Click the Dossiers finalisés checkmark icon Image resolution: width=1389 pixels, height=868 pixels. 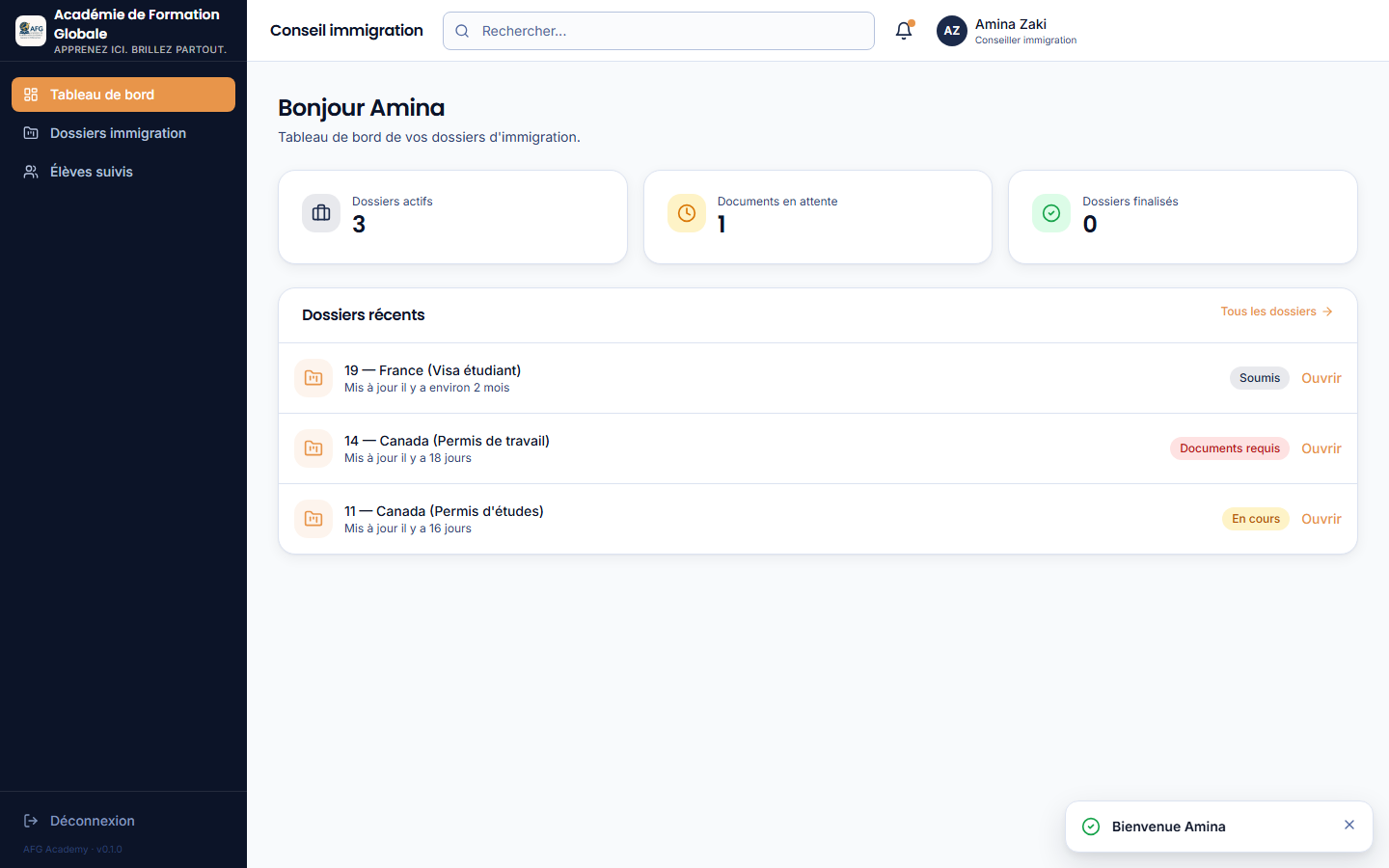1051,213
